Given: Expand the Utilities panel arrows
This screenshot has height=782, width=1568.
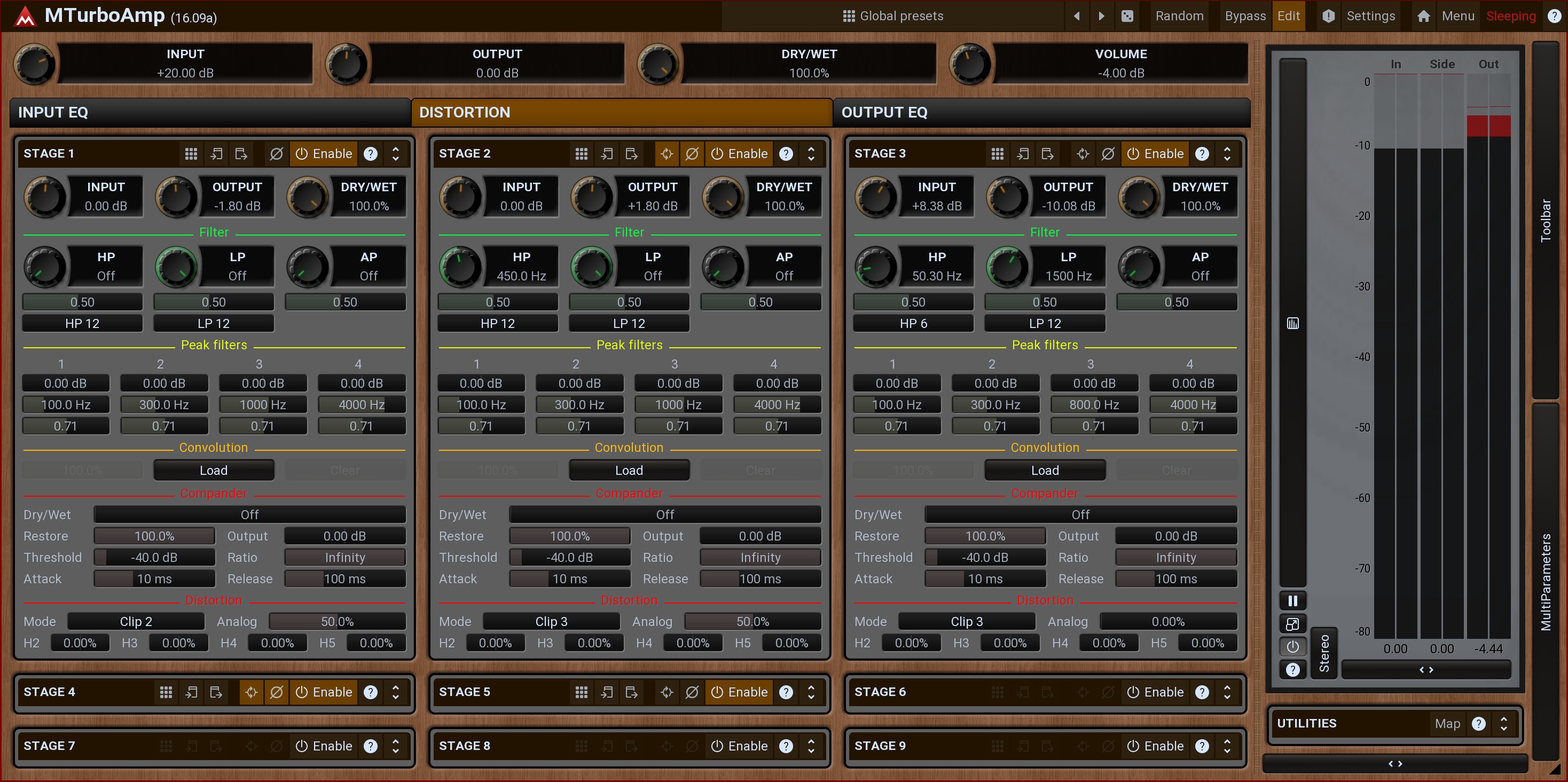Looking at the screenshot, I should click(1504, 724).
